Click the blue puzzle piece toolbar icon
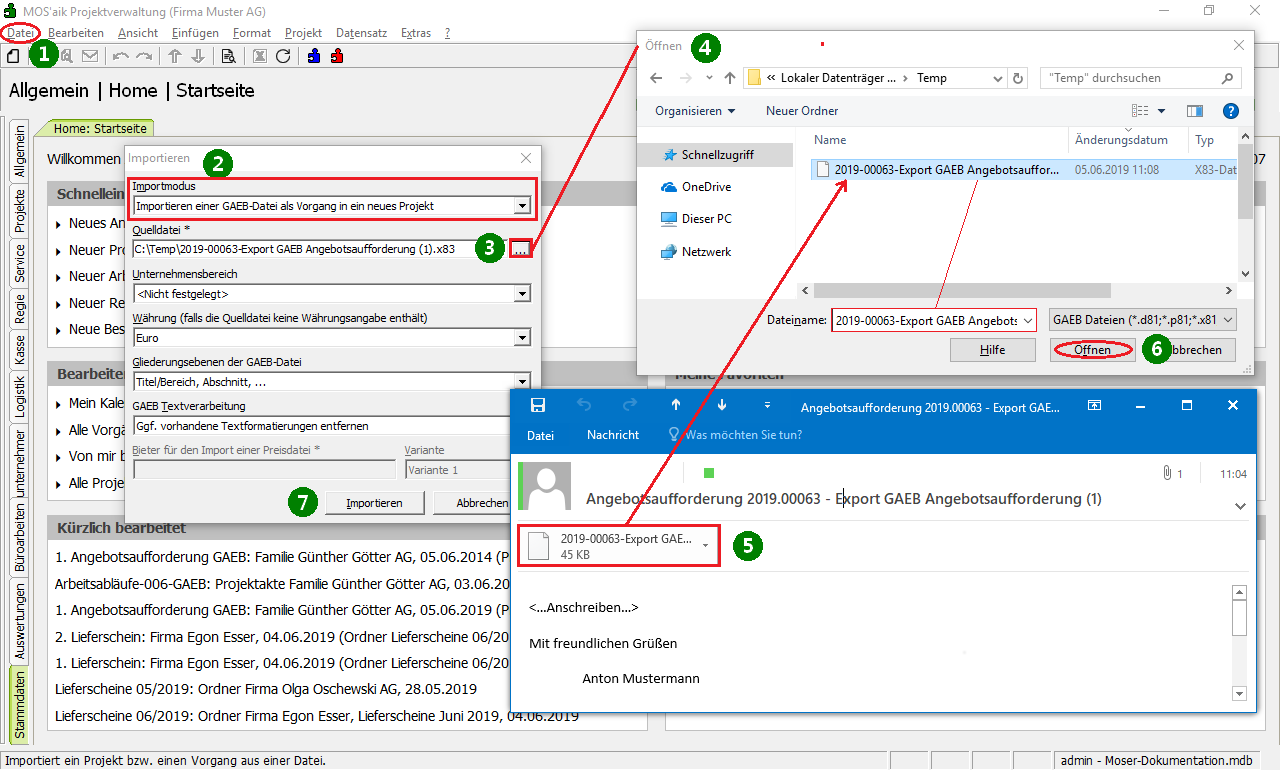 coord(314,56)
